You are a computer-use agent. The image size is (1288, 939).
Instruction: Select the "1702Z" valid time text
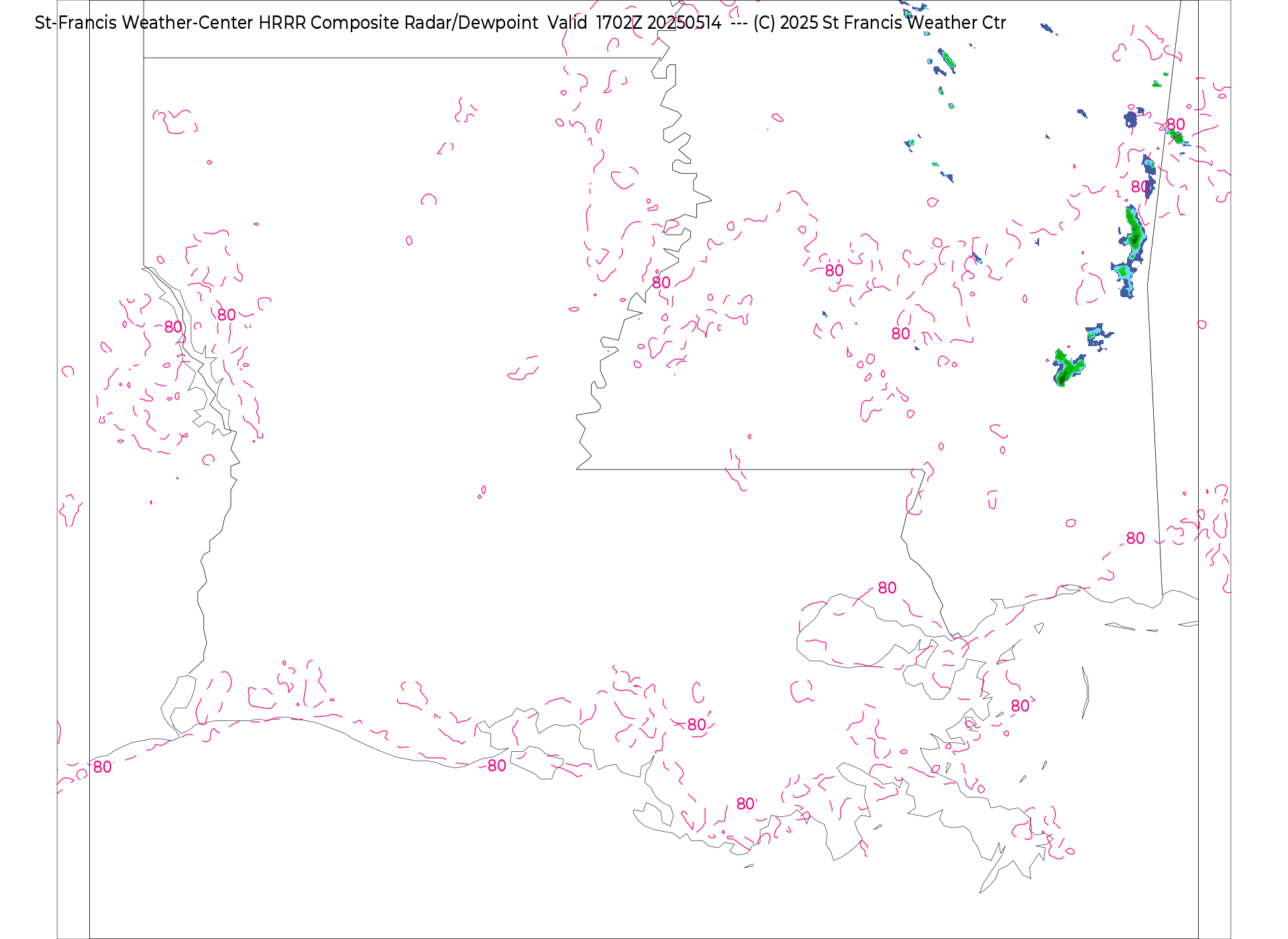[619, 23]
